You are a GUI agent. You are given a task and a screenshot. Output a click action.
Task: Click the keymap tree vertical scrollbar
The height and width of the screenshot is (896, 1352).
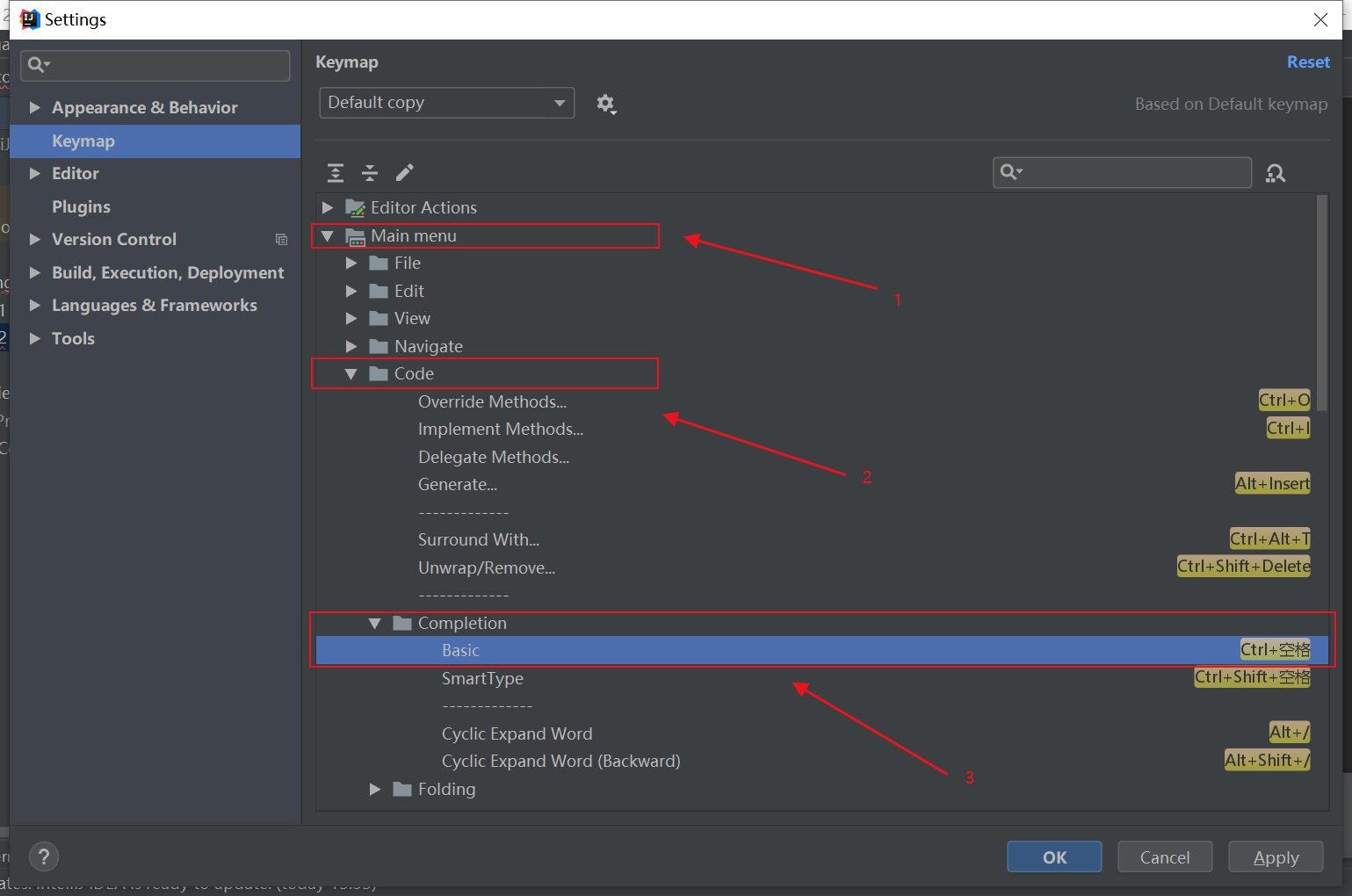coord(1322,303)
